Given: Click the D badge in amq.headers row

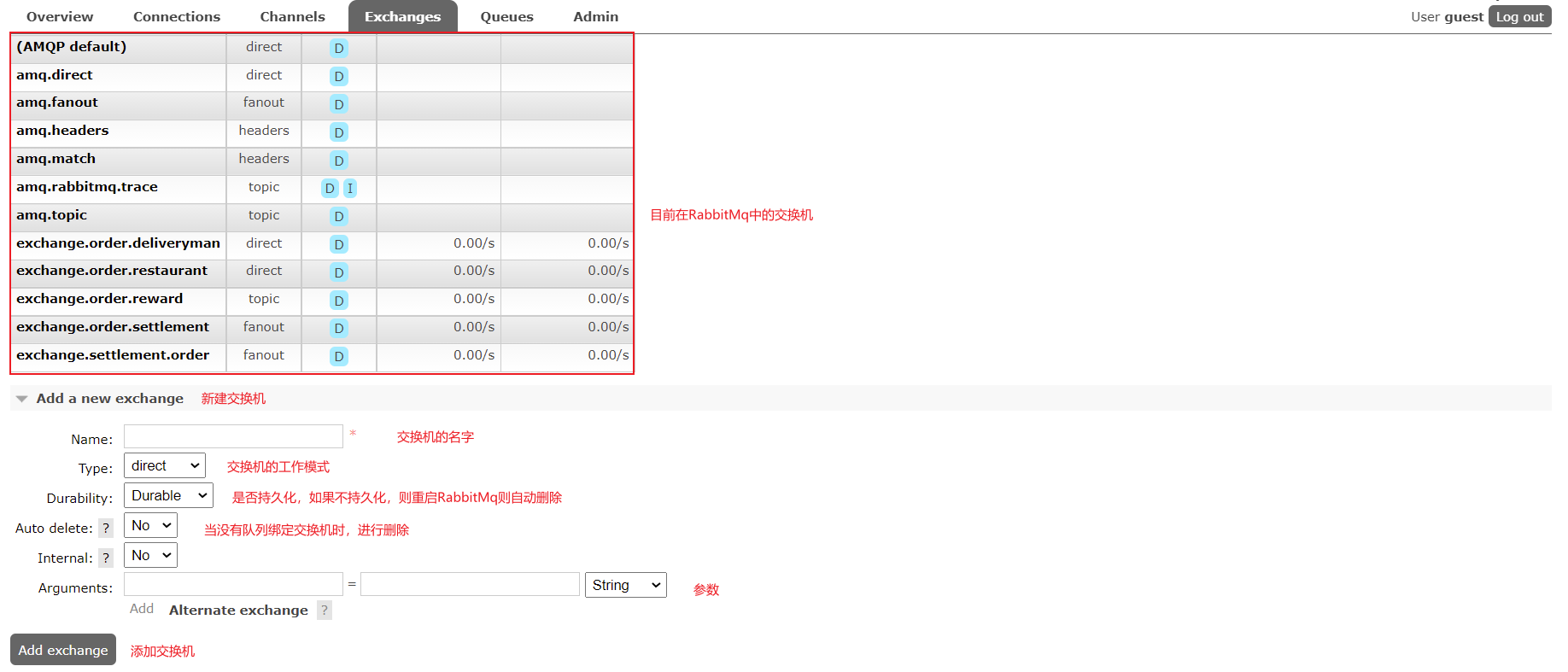Looking at the screenshot, I should coord(339,132).
